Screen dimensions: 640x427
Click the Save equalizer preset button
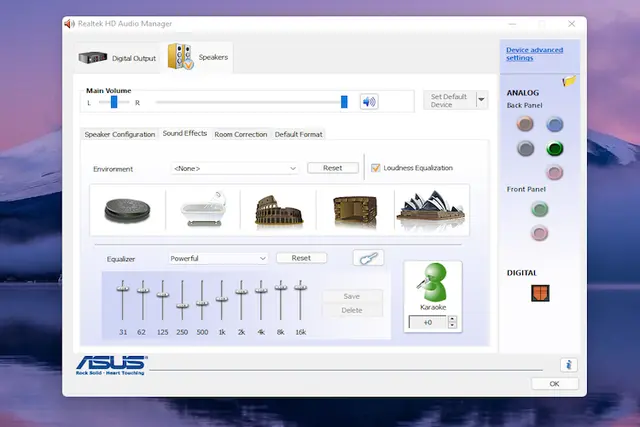[x=352, y=296]
